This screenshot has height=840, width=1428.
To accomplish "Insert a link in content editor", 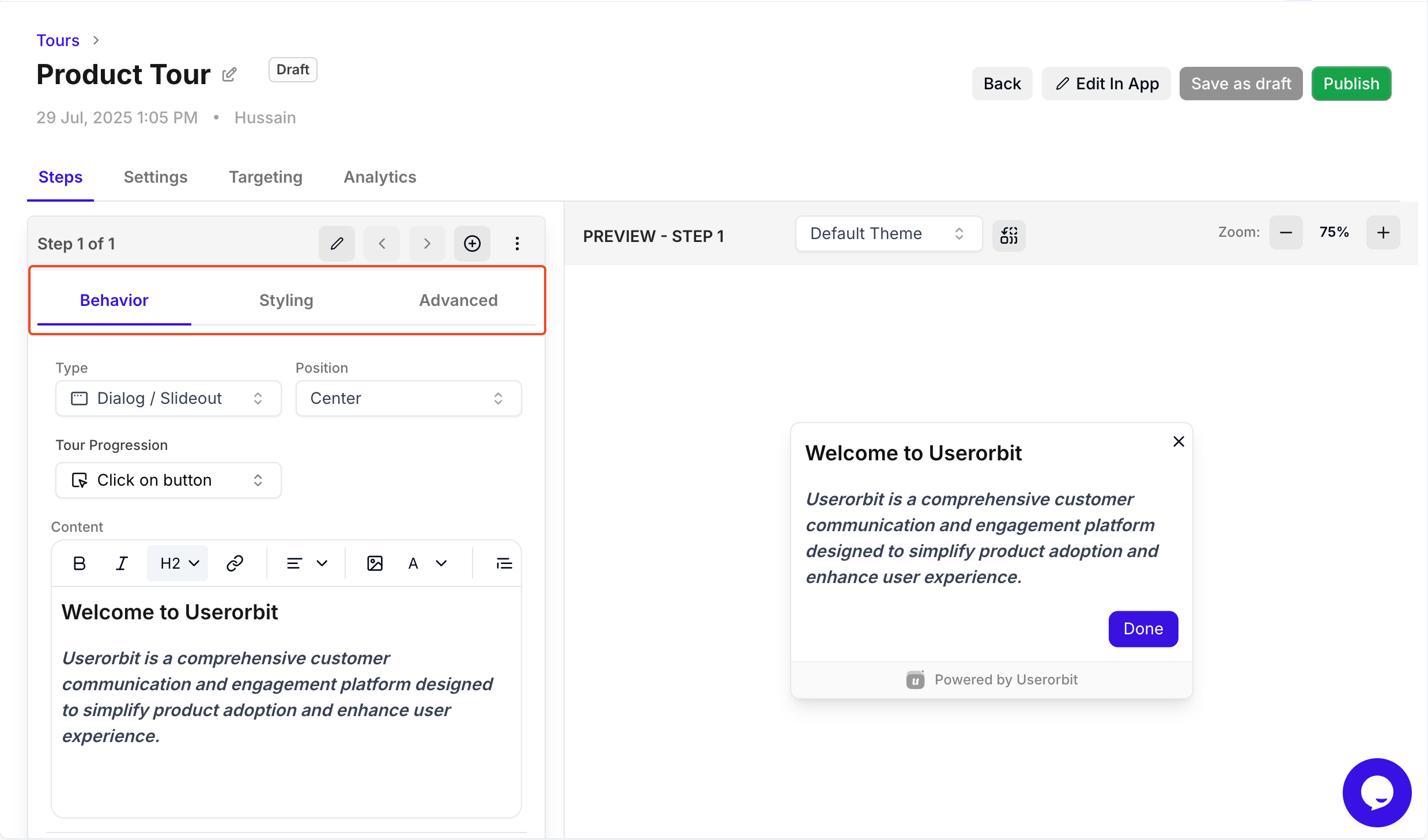I will point(235,563).
